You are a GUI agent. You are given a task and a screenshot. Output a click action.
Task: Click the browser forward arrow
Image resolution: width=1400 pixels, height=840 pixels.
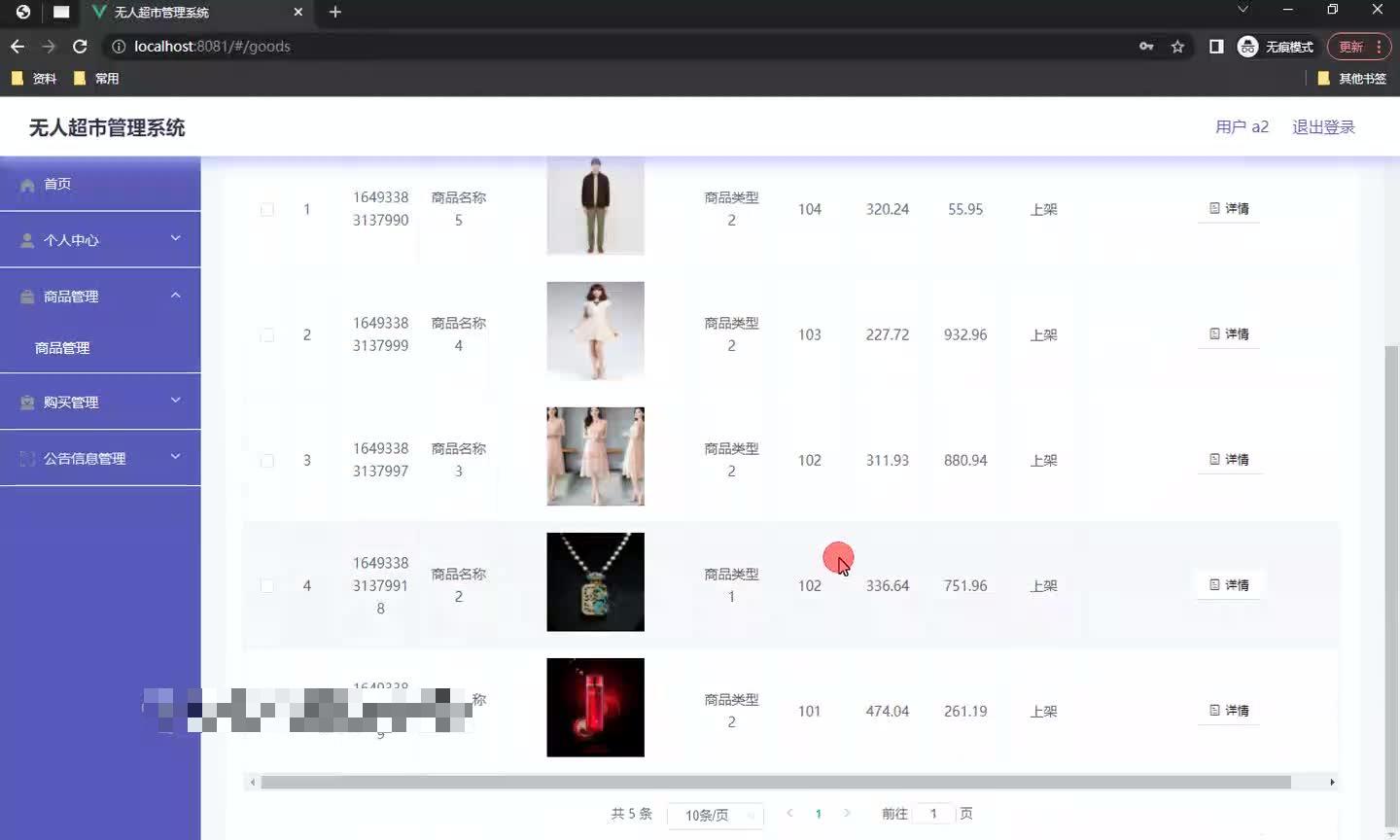(49, 46)
